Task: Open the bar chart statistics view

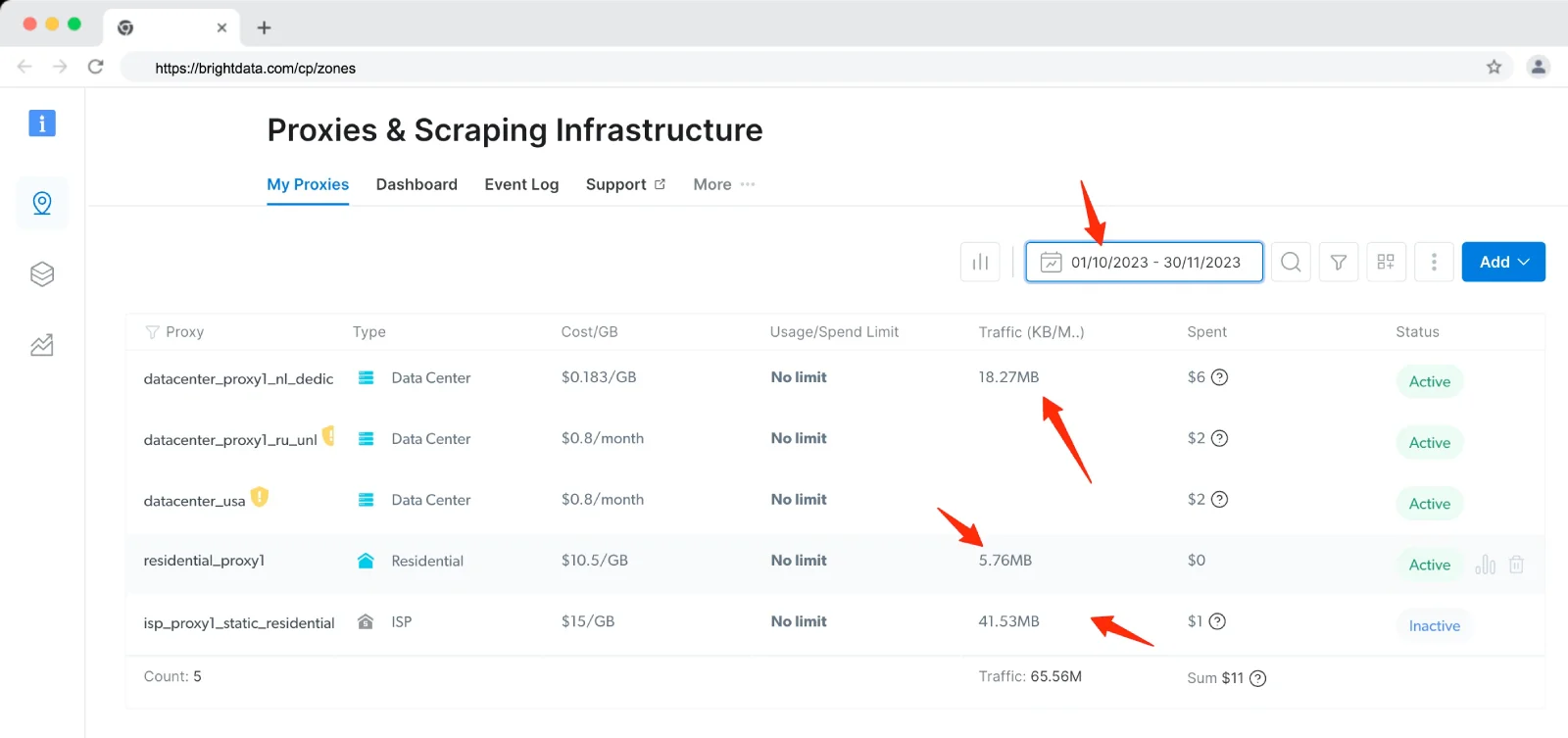Action: click(x=980, y=262)
